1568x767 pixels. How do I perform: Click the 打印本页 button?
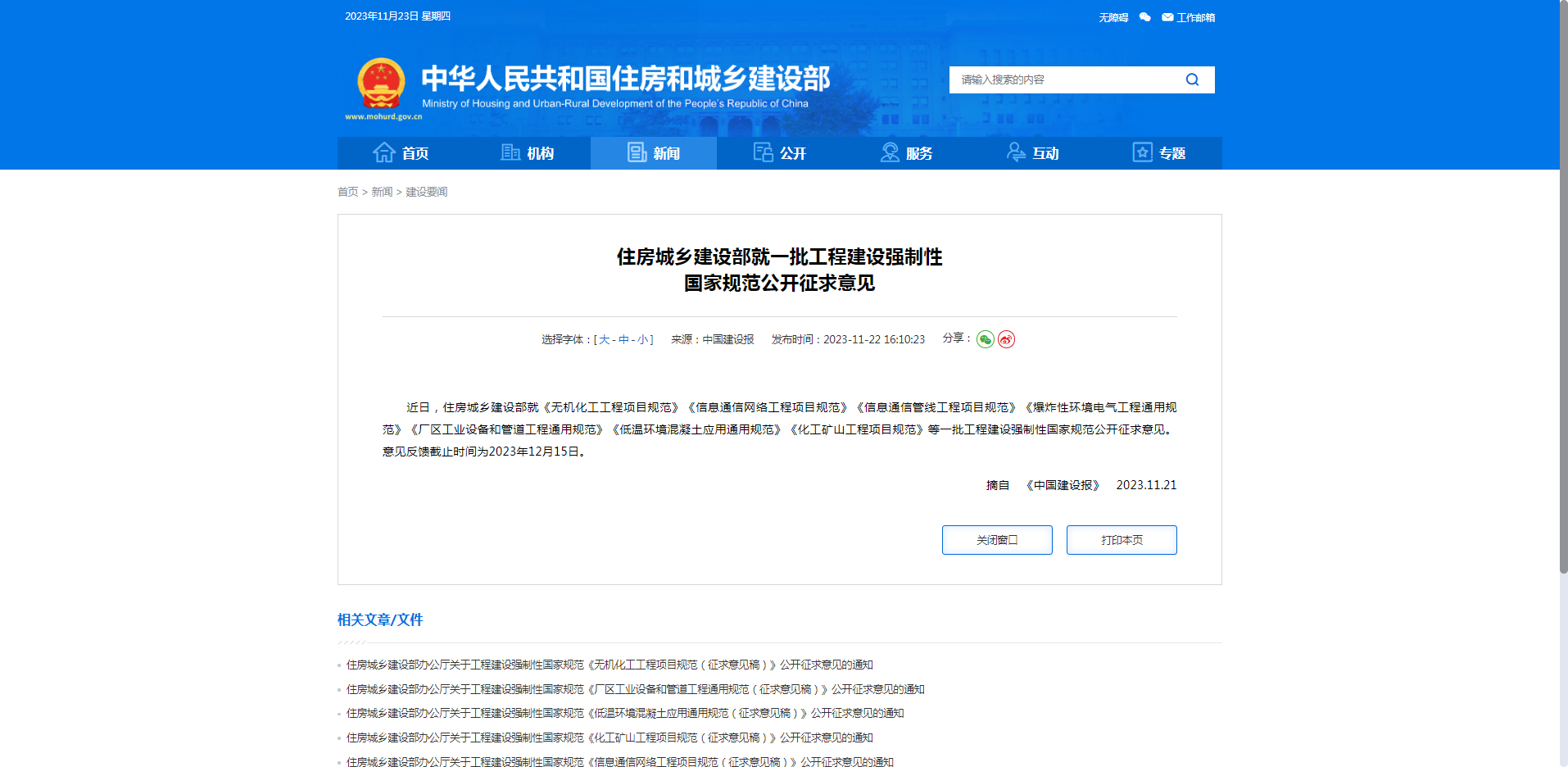[x=1122, y=540]
